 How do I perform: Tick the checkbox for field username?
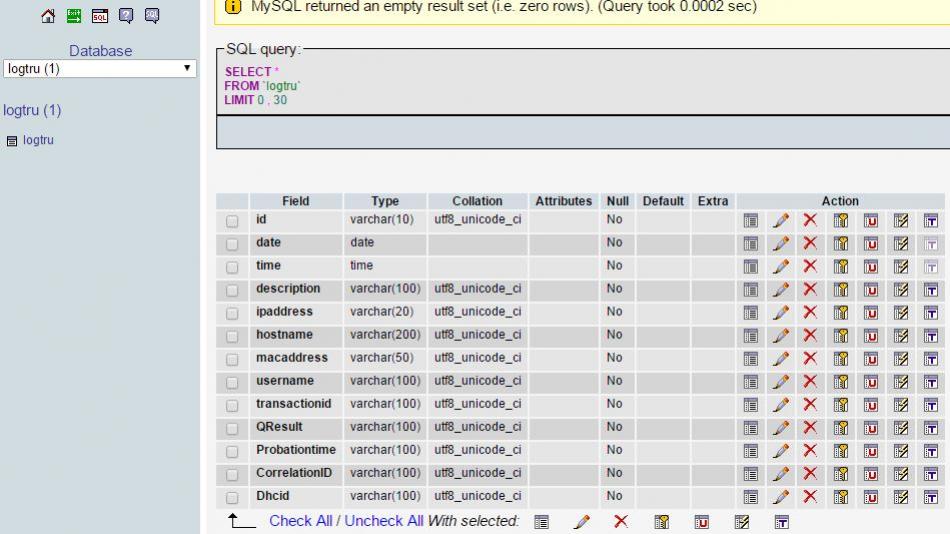[232, 382]
